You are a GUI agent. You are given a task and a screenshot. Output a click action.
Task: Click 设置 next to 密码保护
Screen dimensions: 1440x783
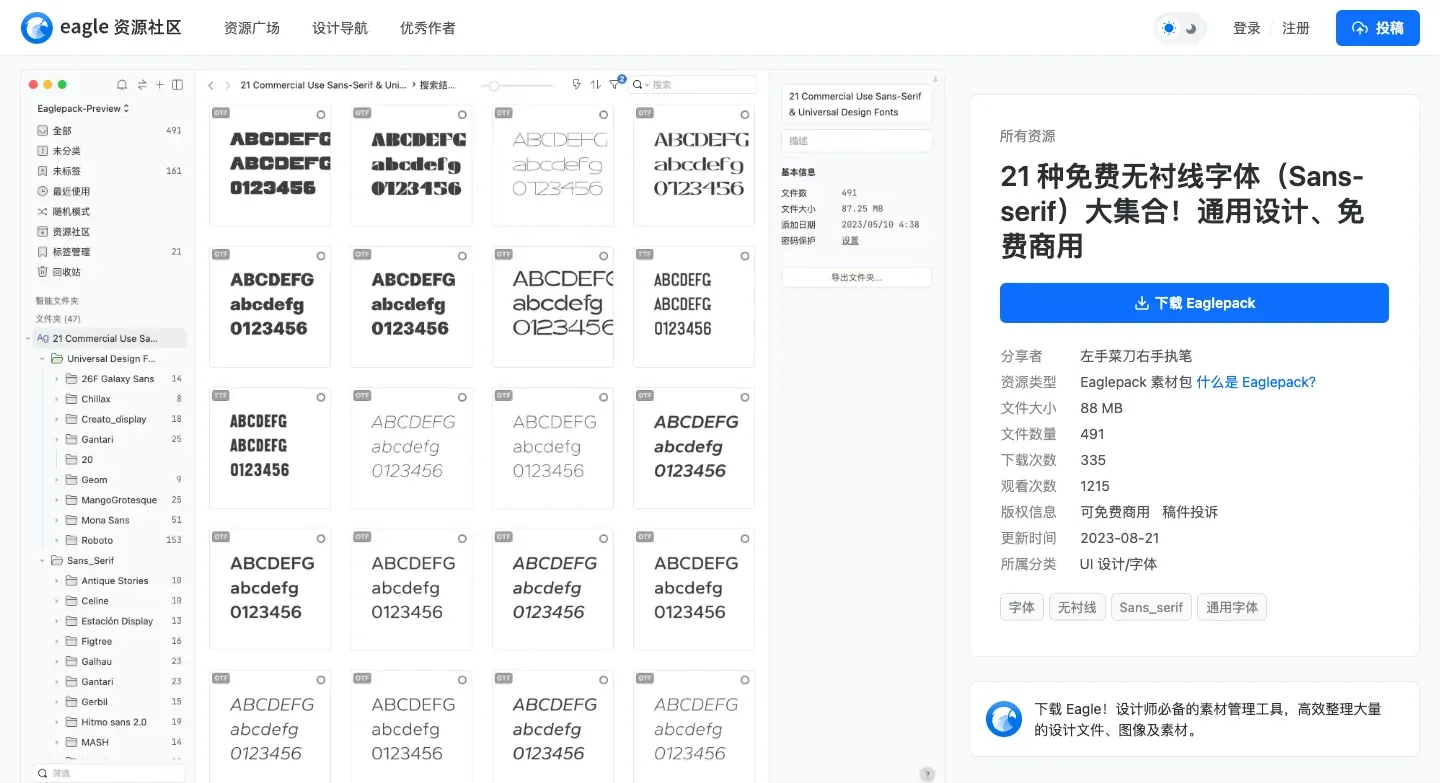pyautogui.click(x=850, y=240)
